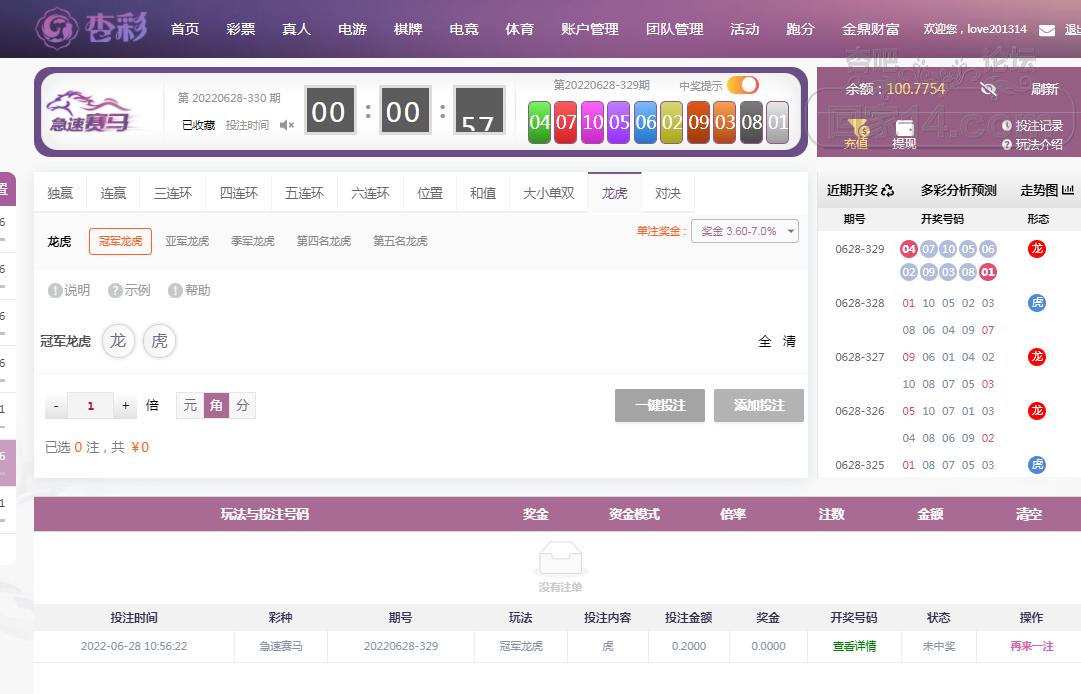This screenshot has width=1081, height=694.
Task: Select the 龙 bet option
Action: (118, 341)
